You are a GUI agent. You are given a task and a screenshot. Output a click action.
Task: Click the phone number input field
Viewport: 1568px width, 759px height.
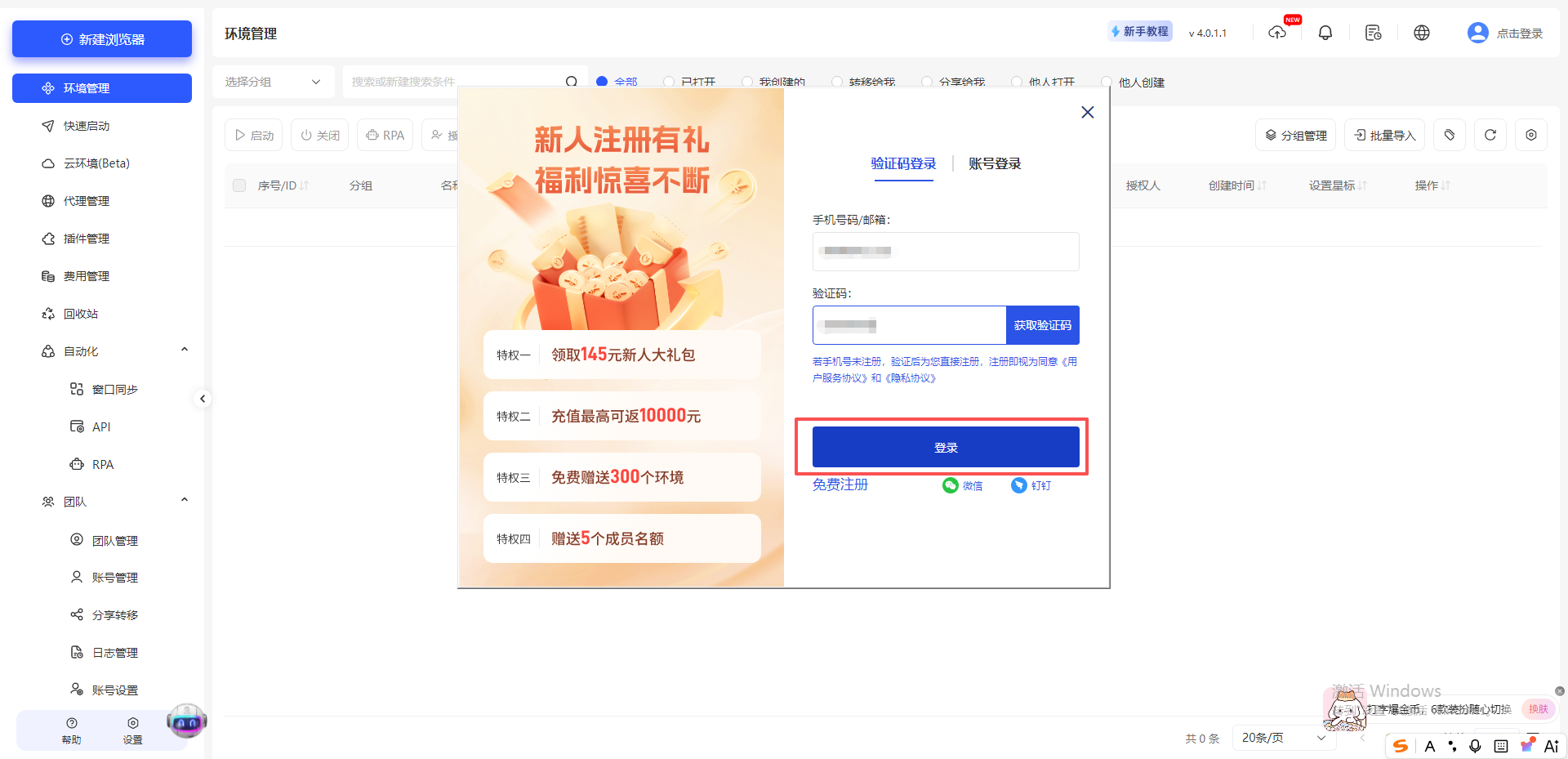pyautogui.click(x=945, y=252)
